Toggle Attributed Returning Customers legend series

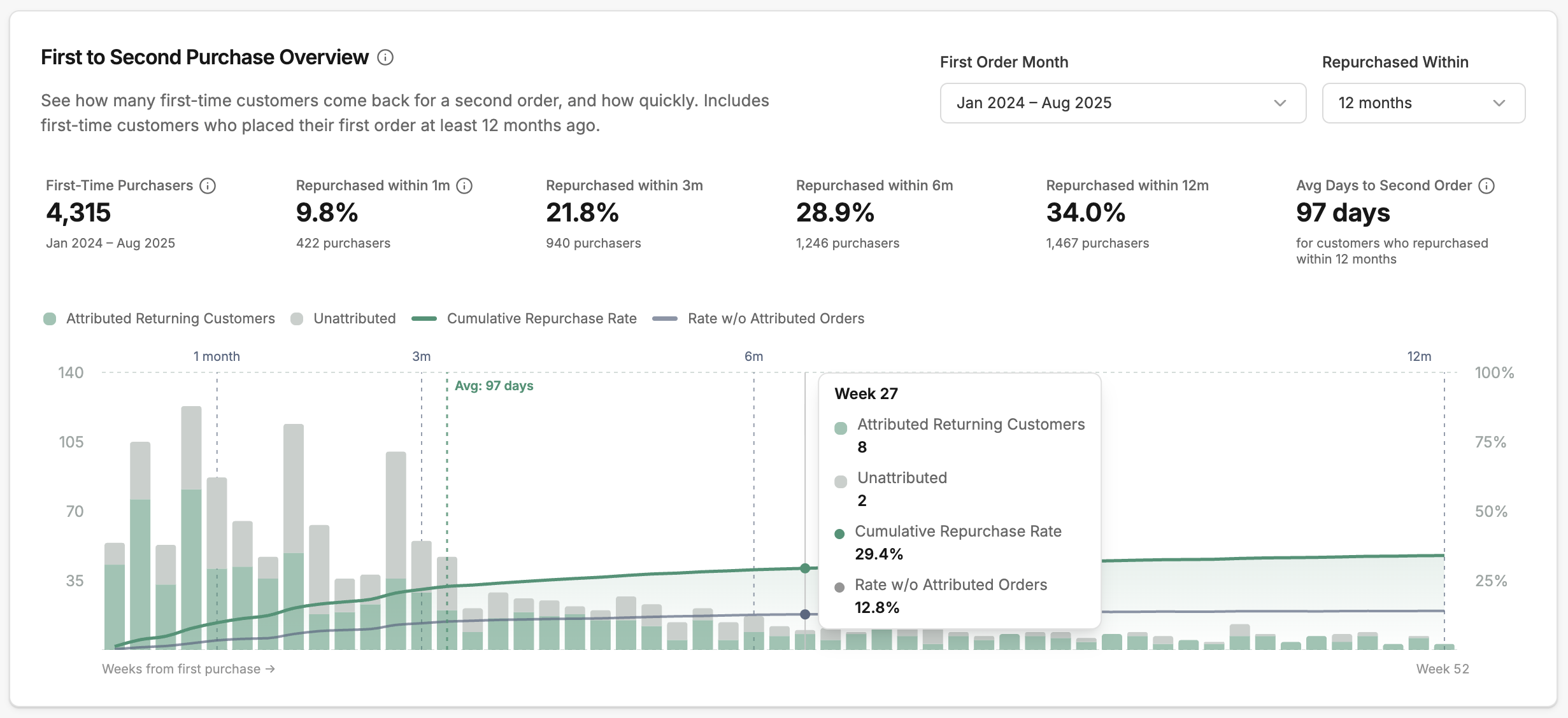[x=159, y=319]
